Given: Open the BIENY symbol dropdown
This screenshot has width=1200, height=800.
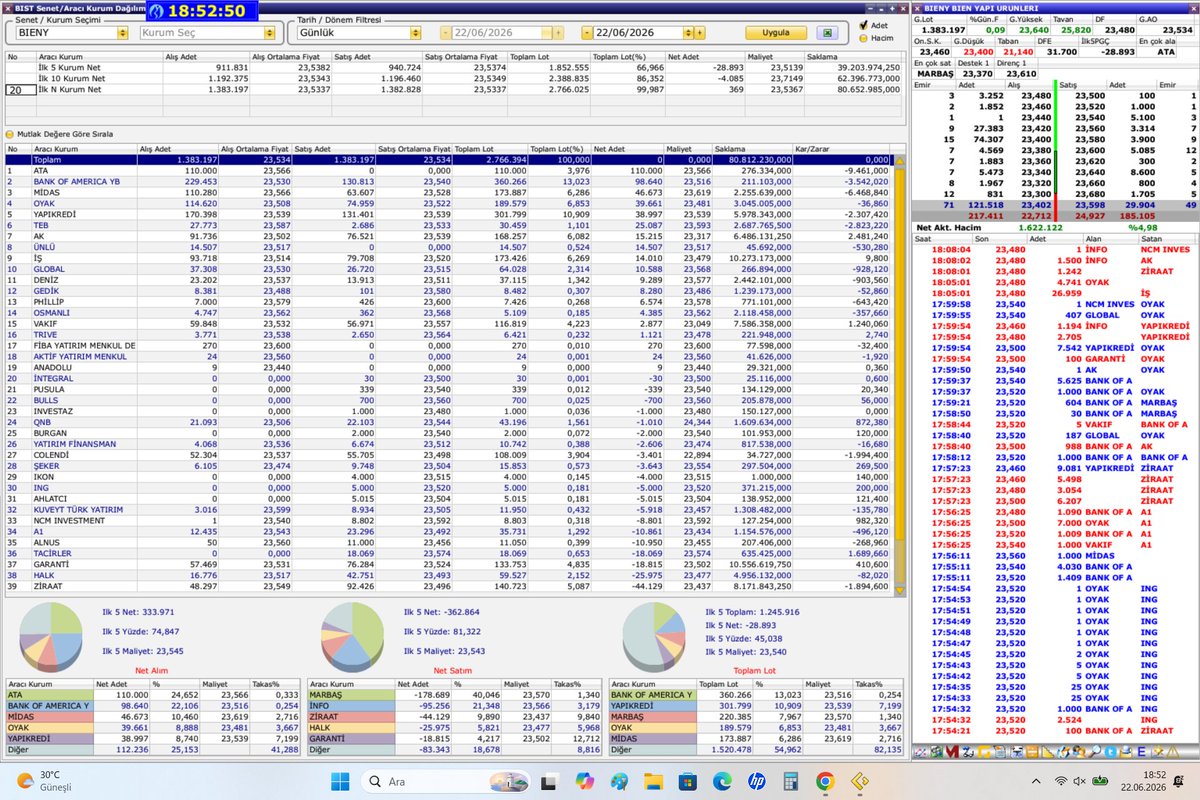Looking at the screenshot, I should coord(123,33).
